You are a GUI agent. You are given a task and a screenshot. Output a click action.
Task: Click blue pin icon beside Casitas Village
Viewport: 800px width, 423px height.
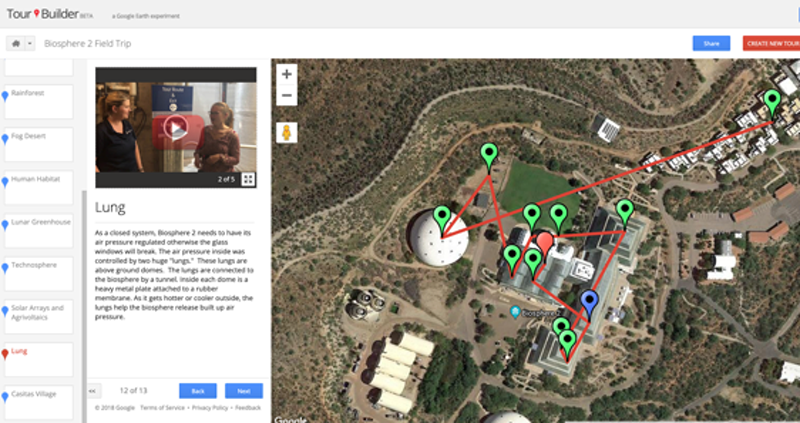click(x=5, y=397)
